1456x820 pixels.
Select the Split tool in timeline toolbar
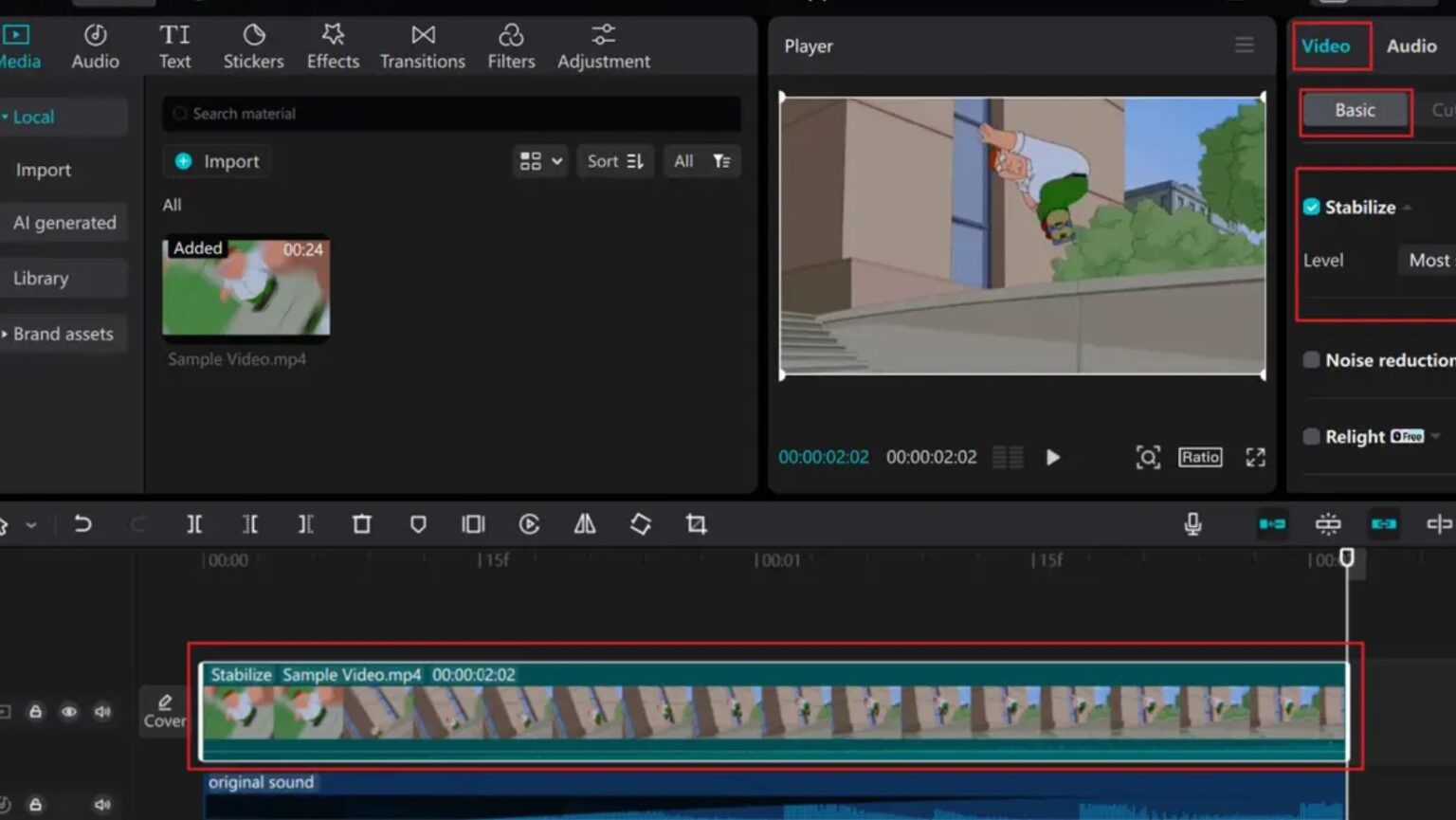(x=194, y=523)
